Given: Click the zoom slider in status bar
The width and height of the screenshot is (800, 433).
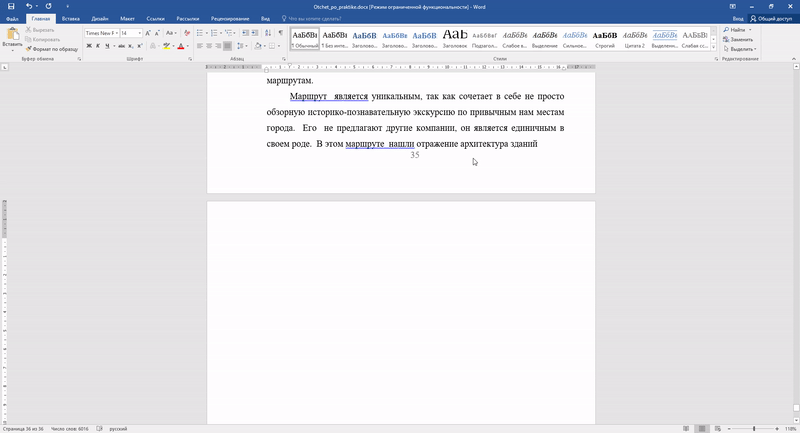Looking at the screenshot, I should pyautogui.click(x=754, y=429).
